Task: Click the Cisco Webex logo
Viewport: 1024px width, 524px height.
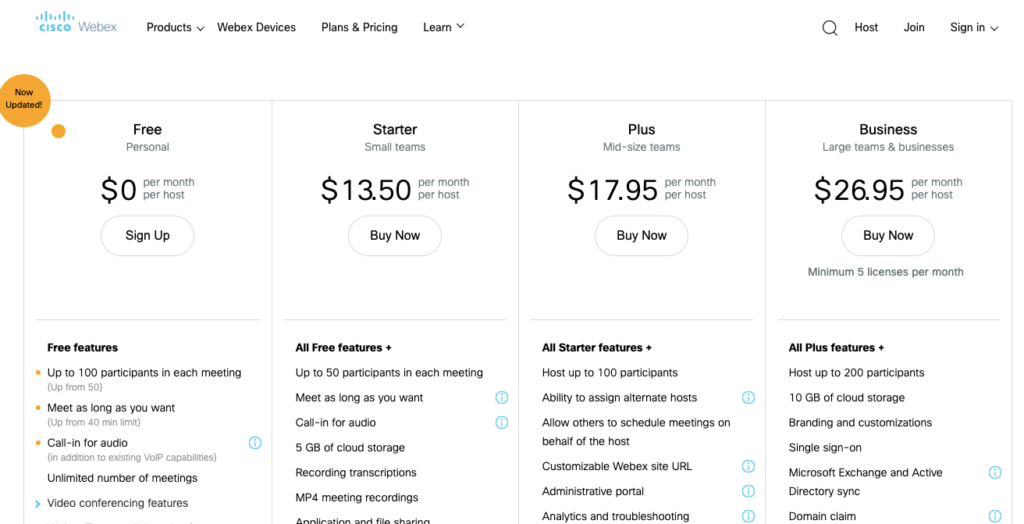Action: 77,22
